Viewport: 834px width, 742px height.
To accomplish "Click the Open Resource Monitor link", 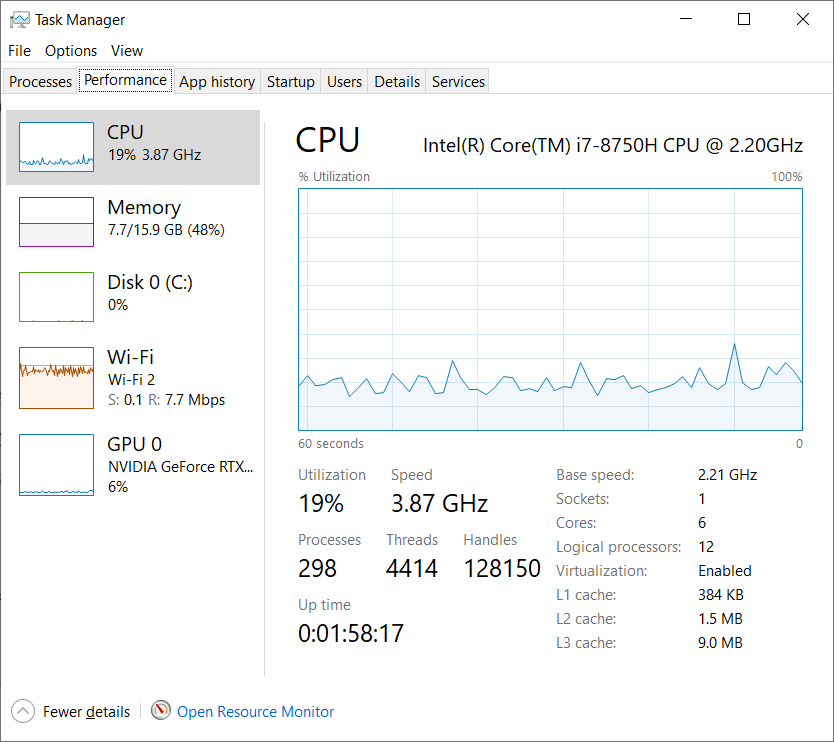I will click(255, 712).
